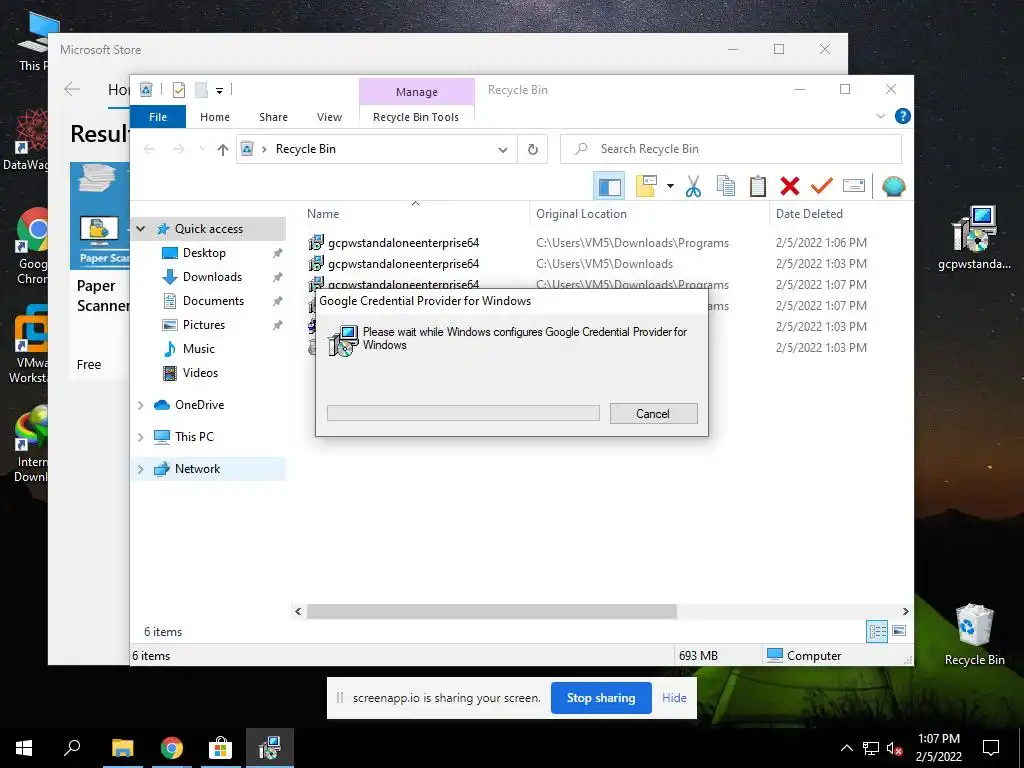Click in Search Recycle Bin field
This screenshot has width=1024, height=768.
pos(731,150)
